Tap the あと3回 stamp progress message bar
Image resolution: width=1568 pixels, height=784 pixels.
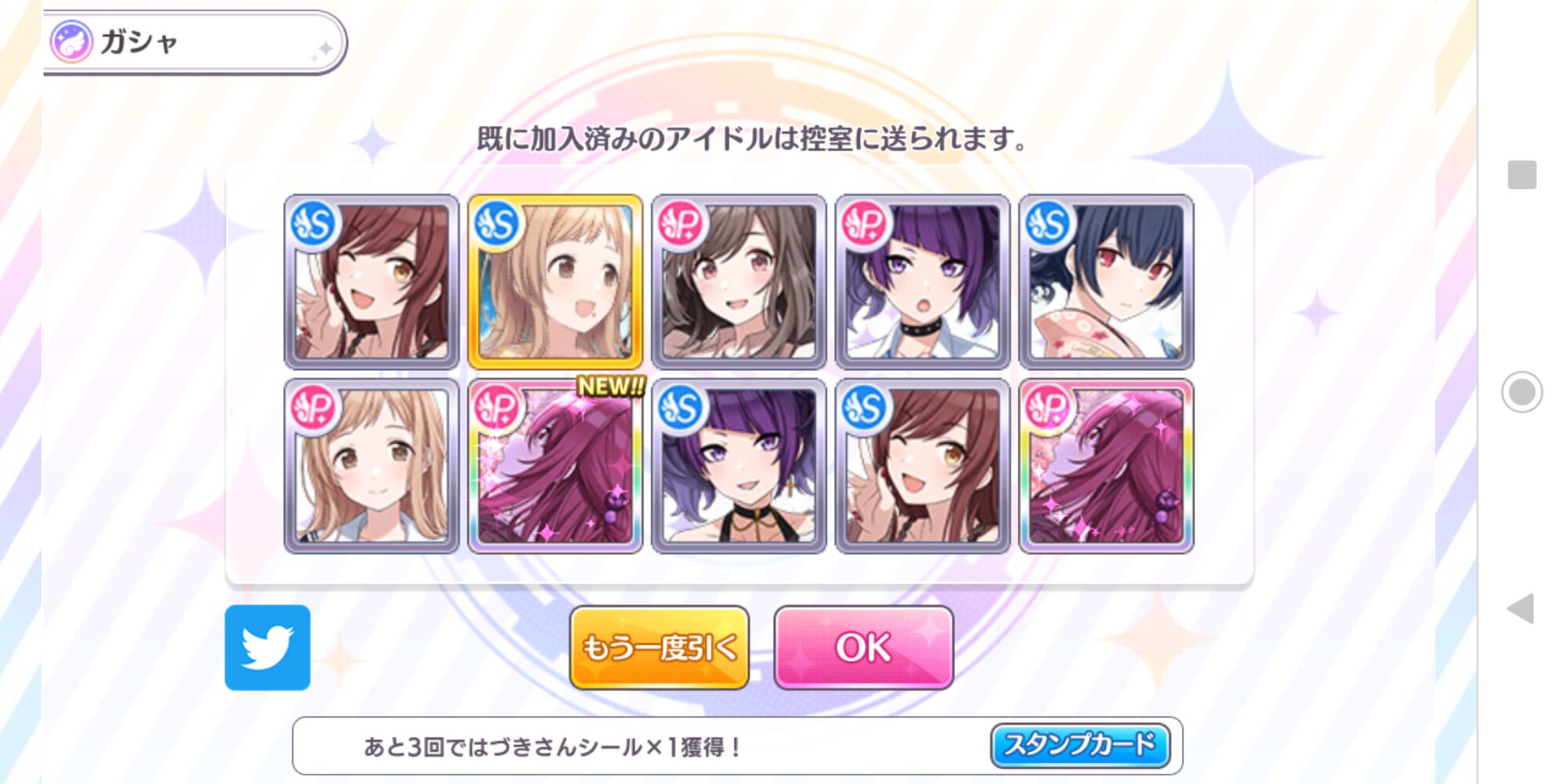pos(737,746)
